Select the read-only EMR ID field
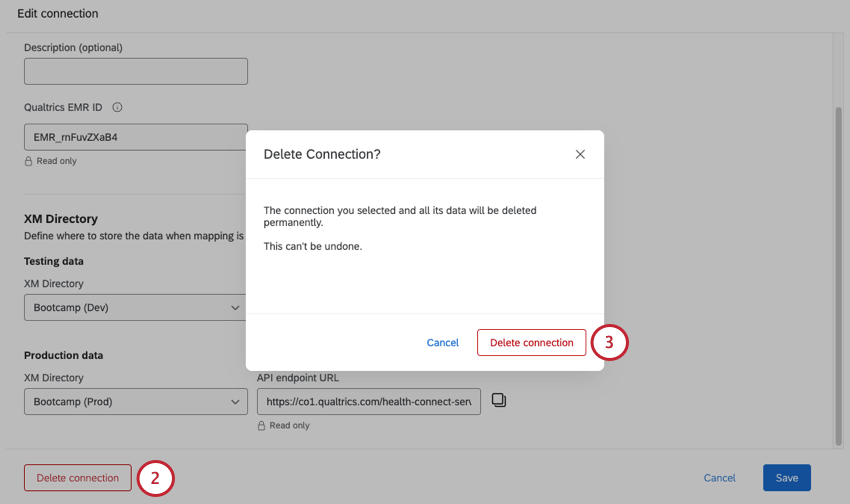This screenshot has height=504, width=850. tap(135, 137)
